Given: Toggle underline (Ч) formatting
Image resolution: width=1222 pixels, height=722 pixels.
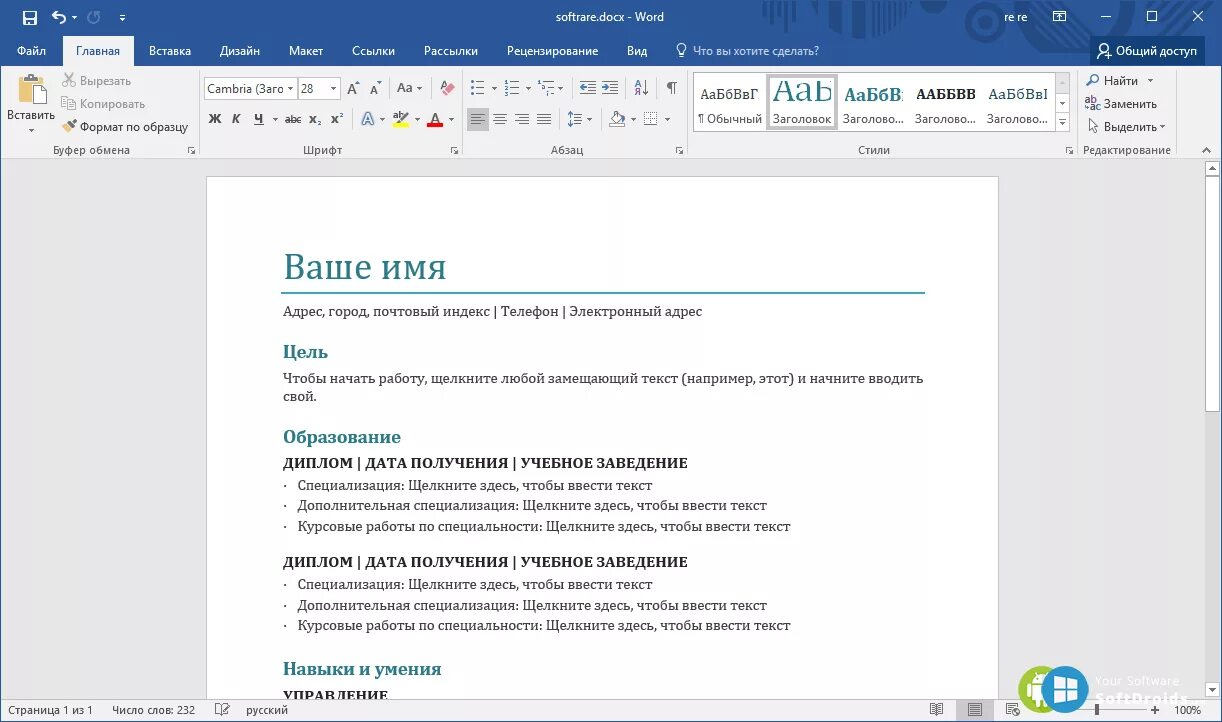Looking at the screenshot, I should 259,119.
